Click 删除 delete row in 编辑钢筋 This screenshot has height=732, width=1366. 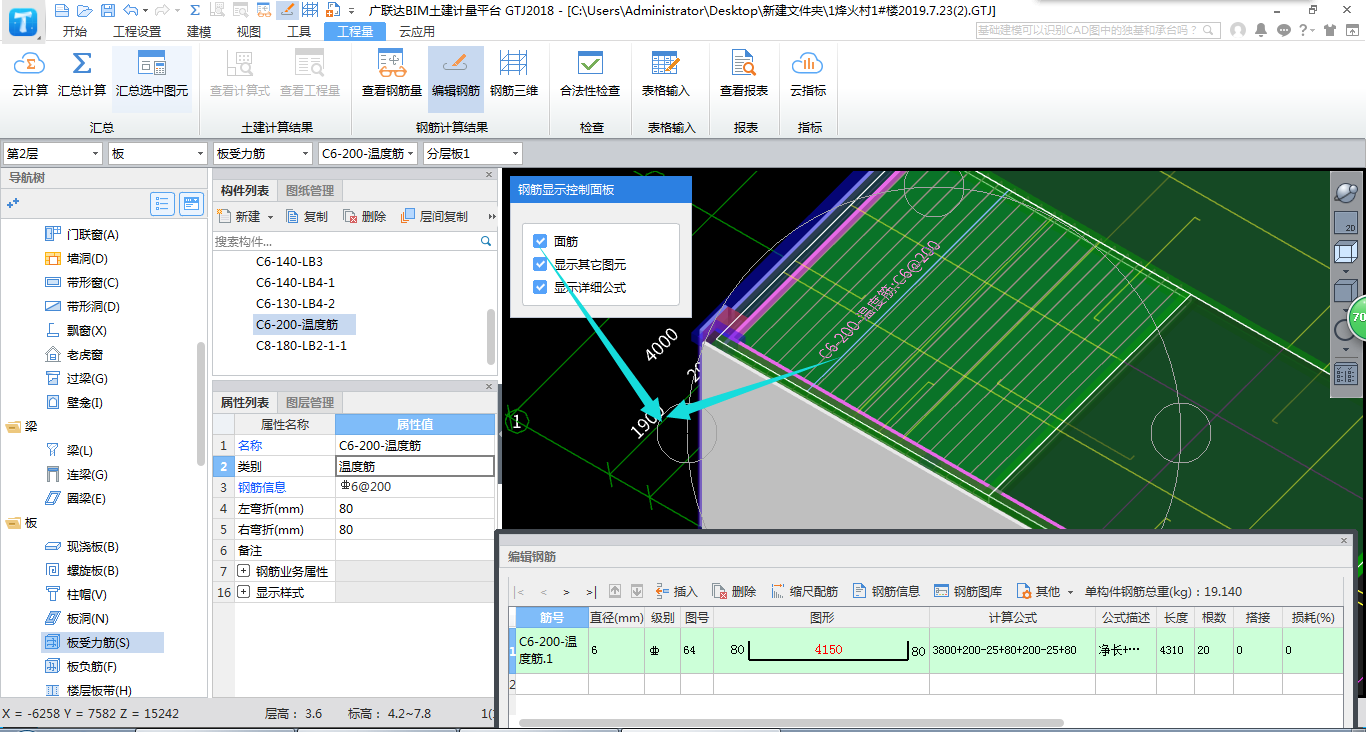734,591
